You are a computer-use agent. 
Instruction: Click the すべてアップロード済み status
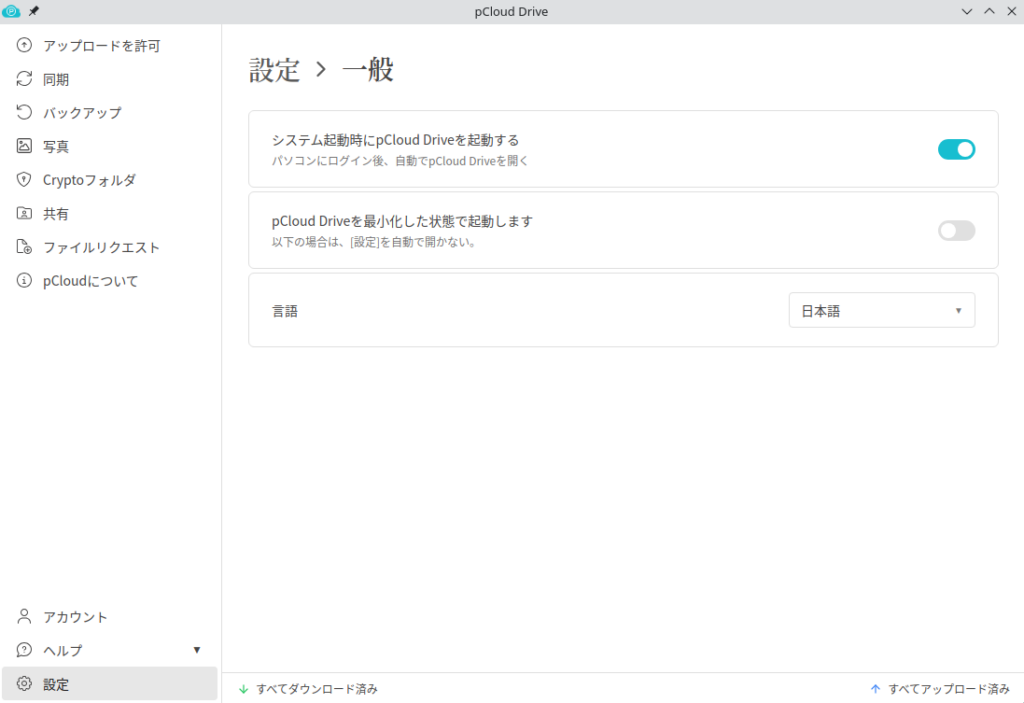948,689
